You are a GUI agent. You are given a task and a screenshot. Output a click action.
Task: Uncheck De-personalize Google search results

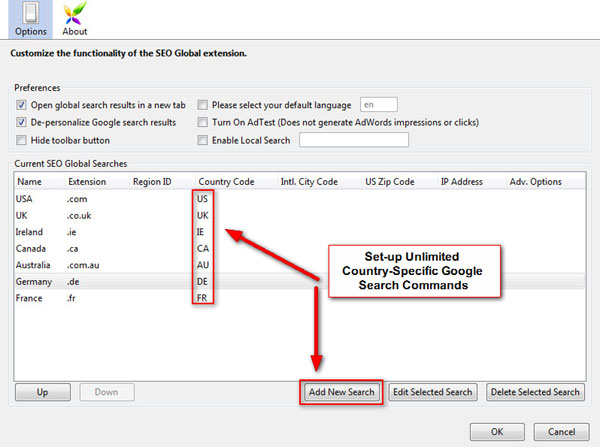coord(21,122)
